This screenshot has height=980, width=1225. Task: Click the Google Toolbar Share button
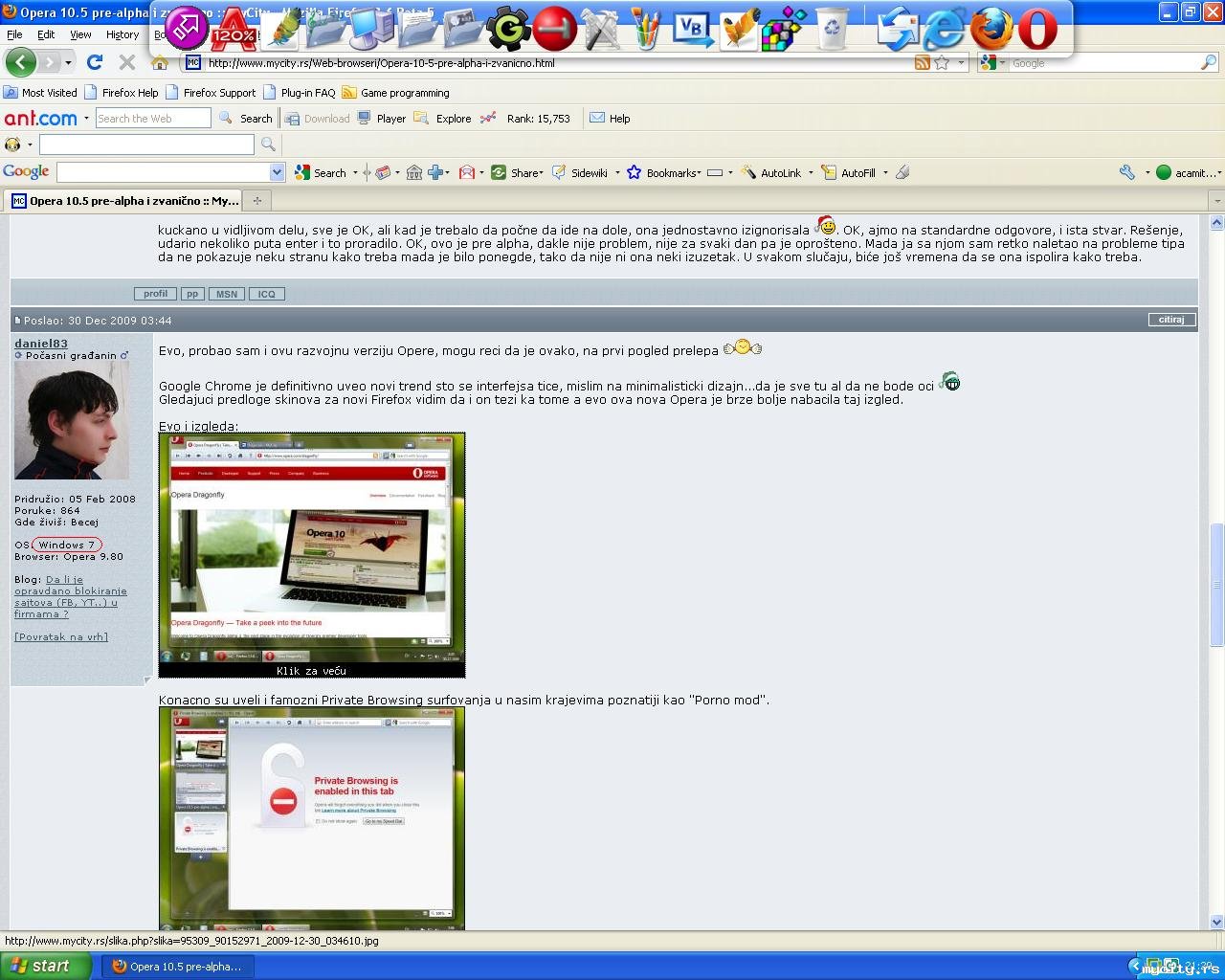pos(517,172)
